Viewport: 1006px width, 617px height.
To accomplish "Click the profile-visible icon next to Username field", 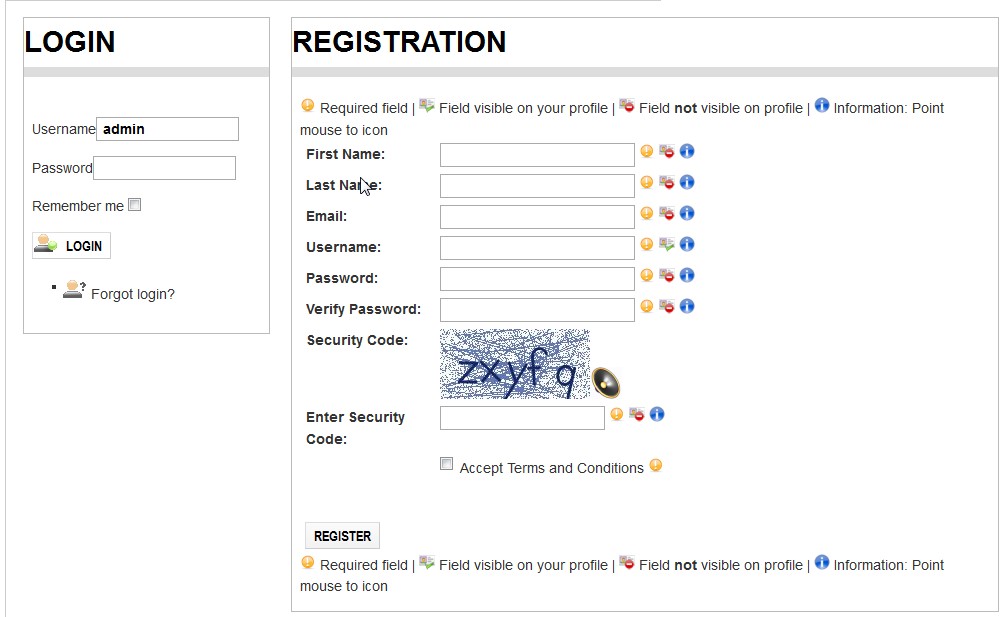I will [667, 244].
